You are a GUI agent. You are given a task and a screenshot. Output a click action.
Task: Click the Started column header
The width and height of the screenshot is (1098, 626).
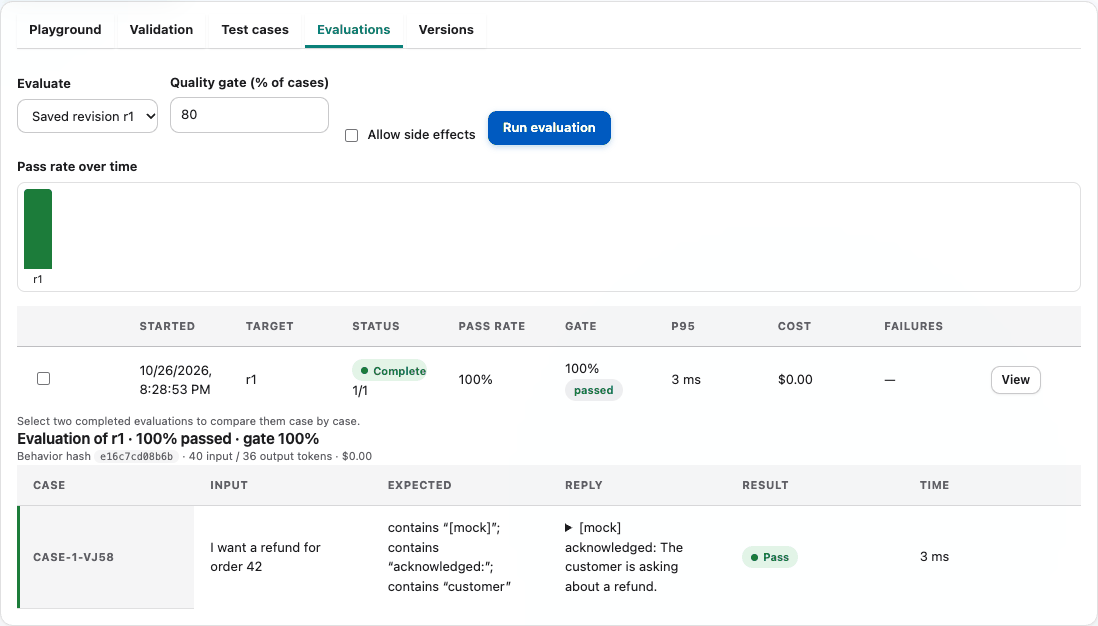(x=167, y=326)
